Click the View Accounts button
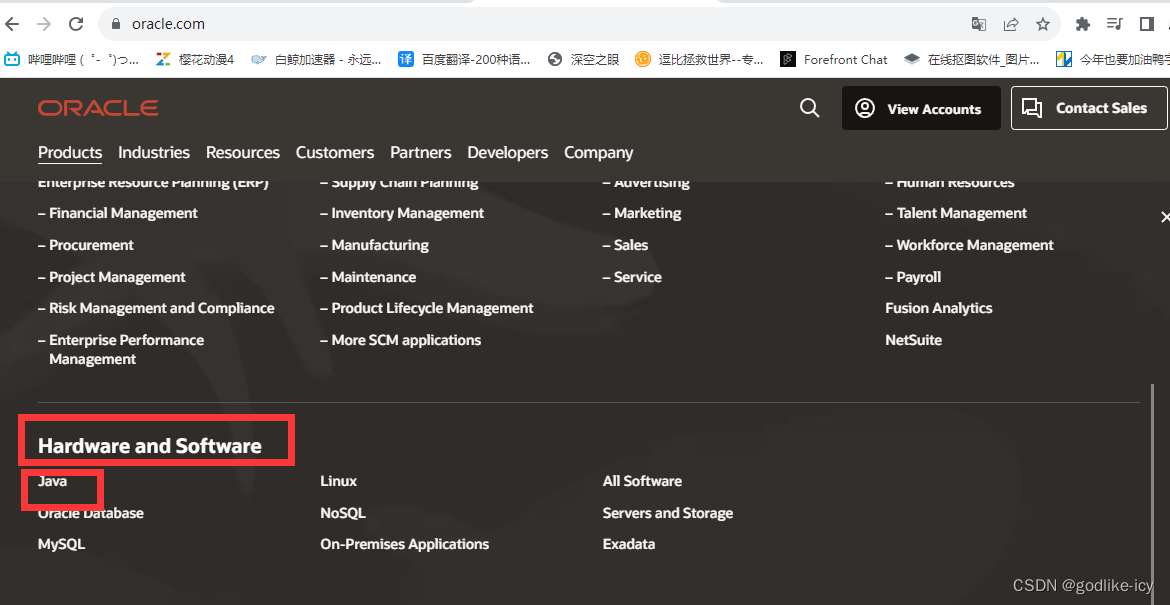 pos(922,108)
